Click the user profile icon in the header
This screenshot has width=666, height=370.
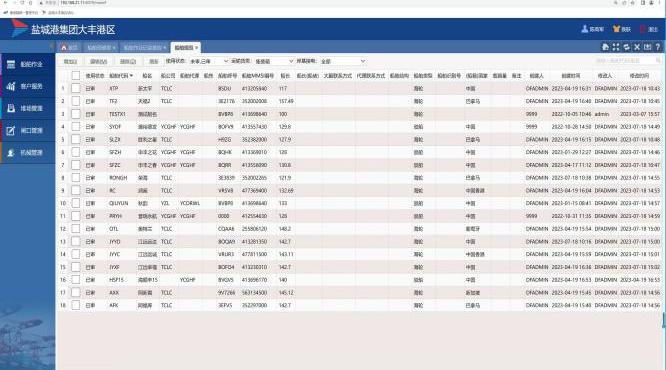tap(585, 29)
